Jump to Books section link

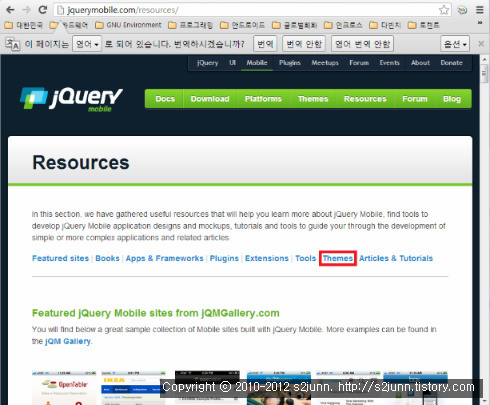pos(107,258)
